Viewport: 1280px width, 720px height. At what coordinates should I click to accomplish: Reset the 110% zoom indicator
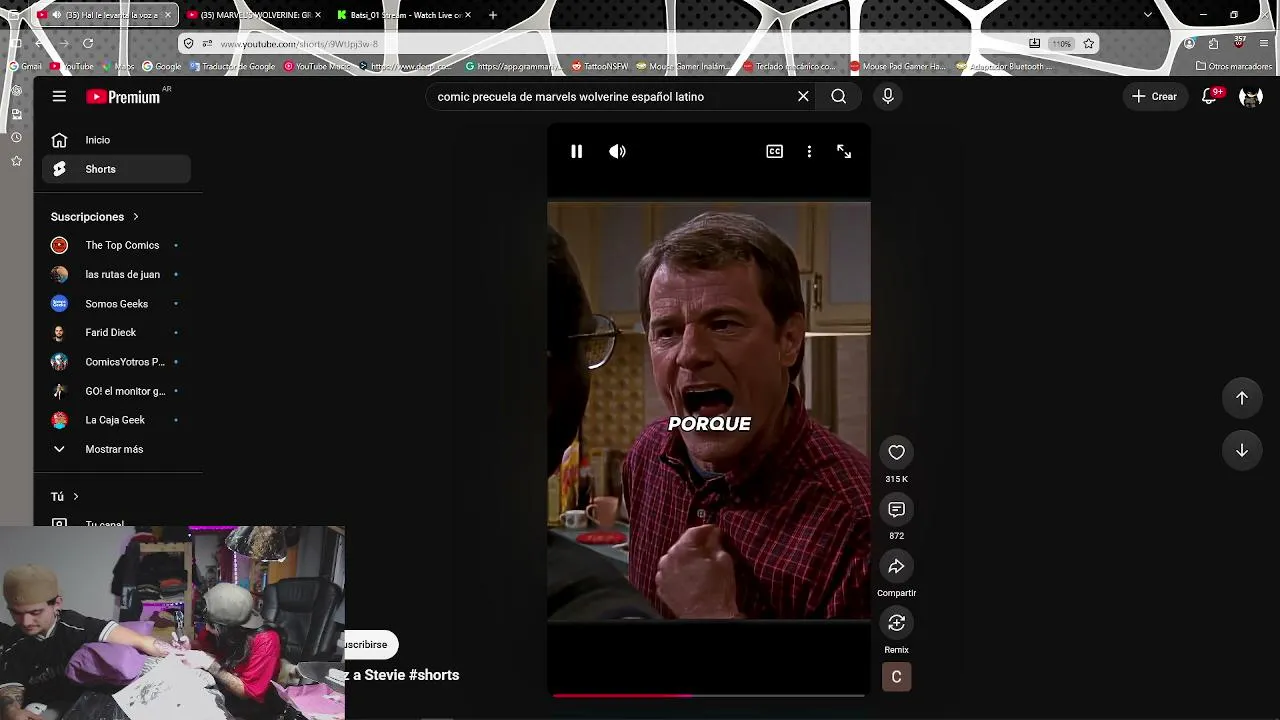(1062, 44)
